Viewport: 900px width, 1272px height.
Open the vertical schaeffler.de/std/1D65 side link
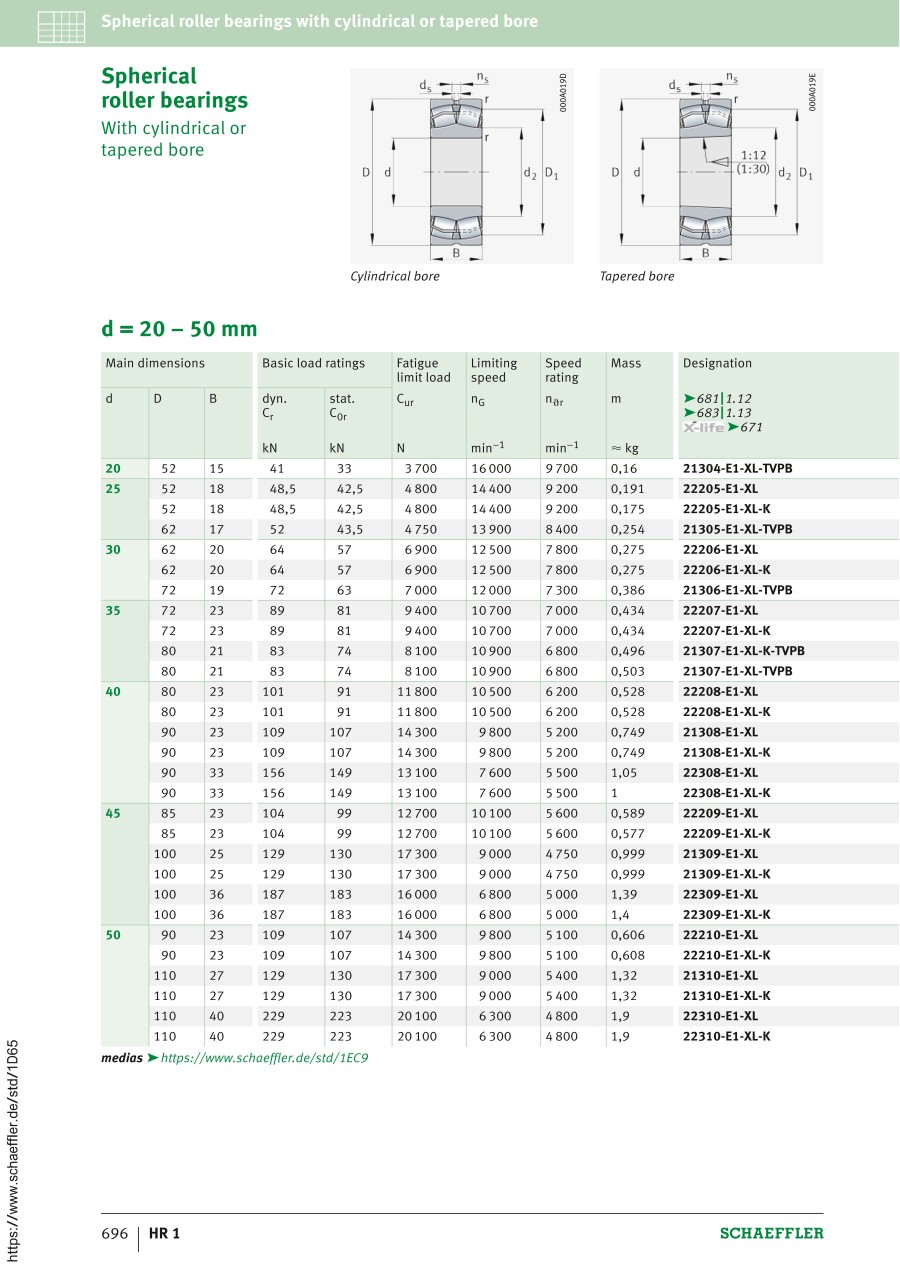point(12,1149)
